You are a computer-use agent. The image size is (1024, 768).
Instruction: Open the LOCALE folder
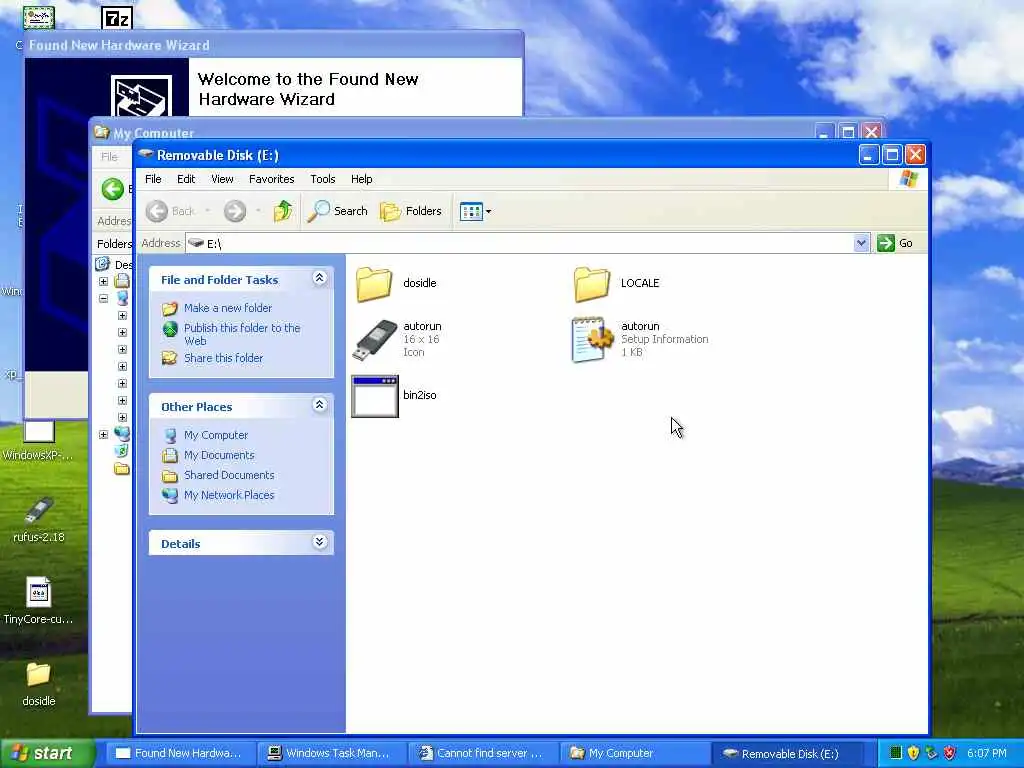click(x=616, y=283)
